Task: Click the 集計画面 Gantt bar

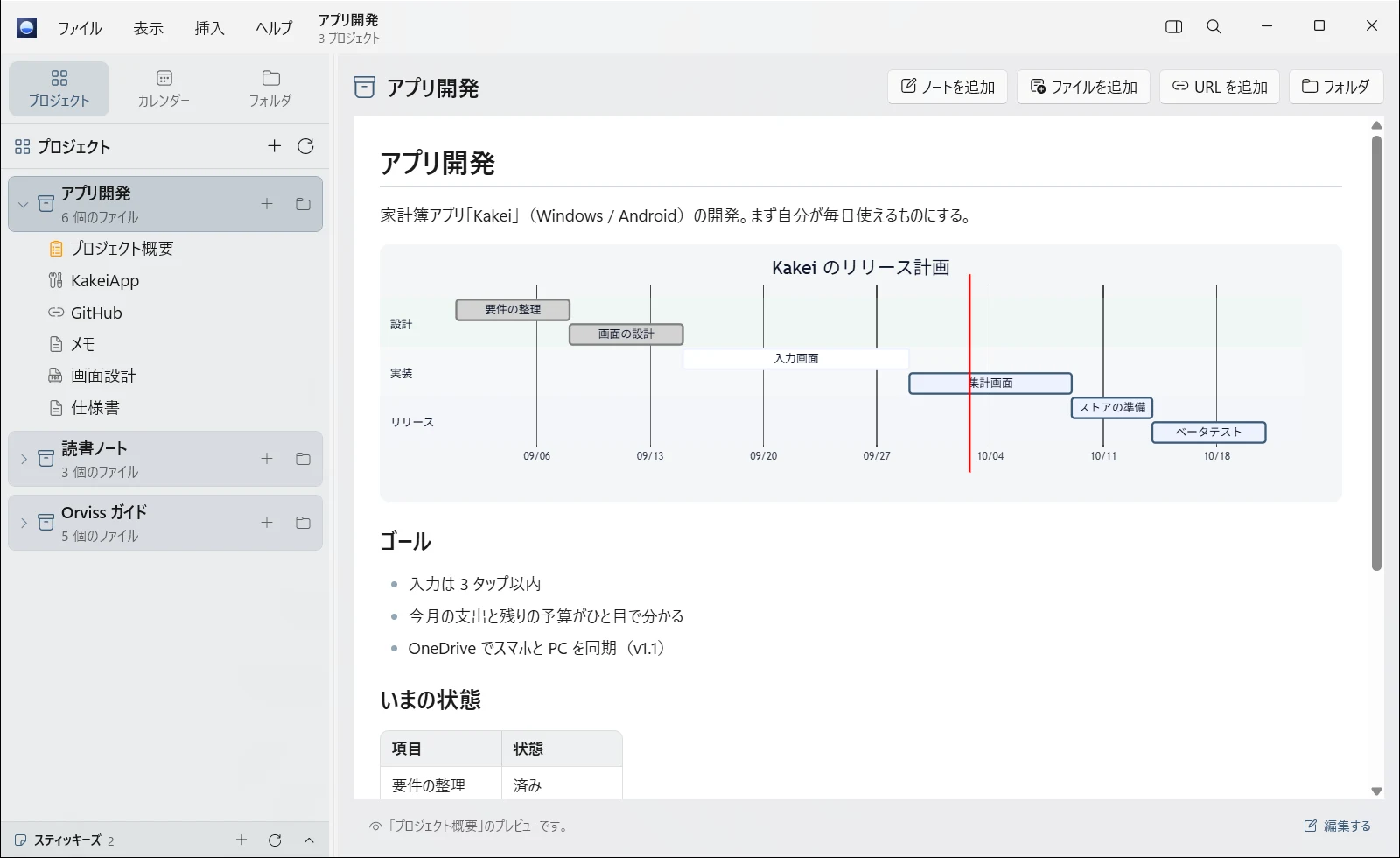Action: [x=990, y=383]
